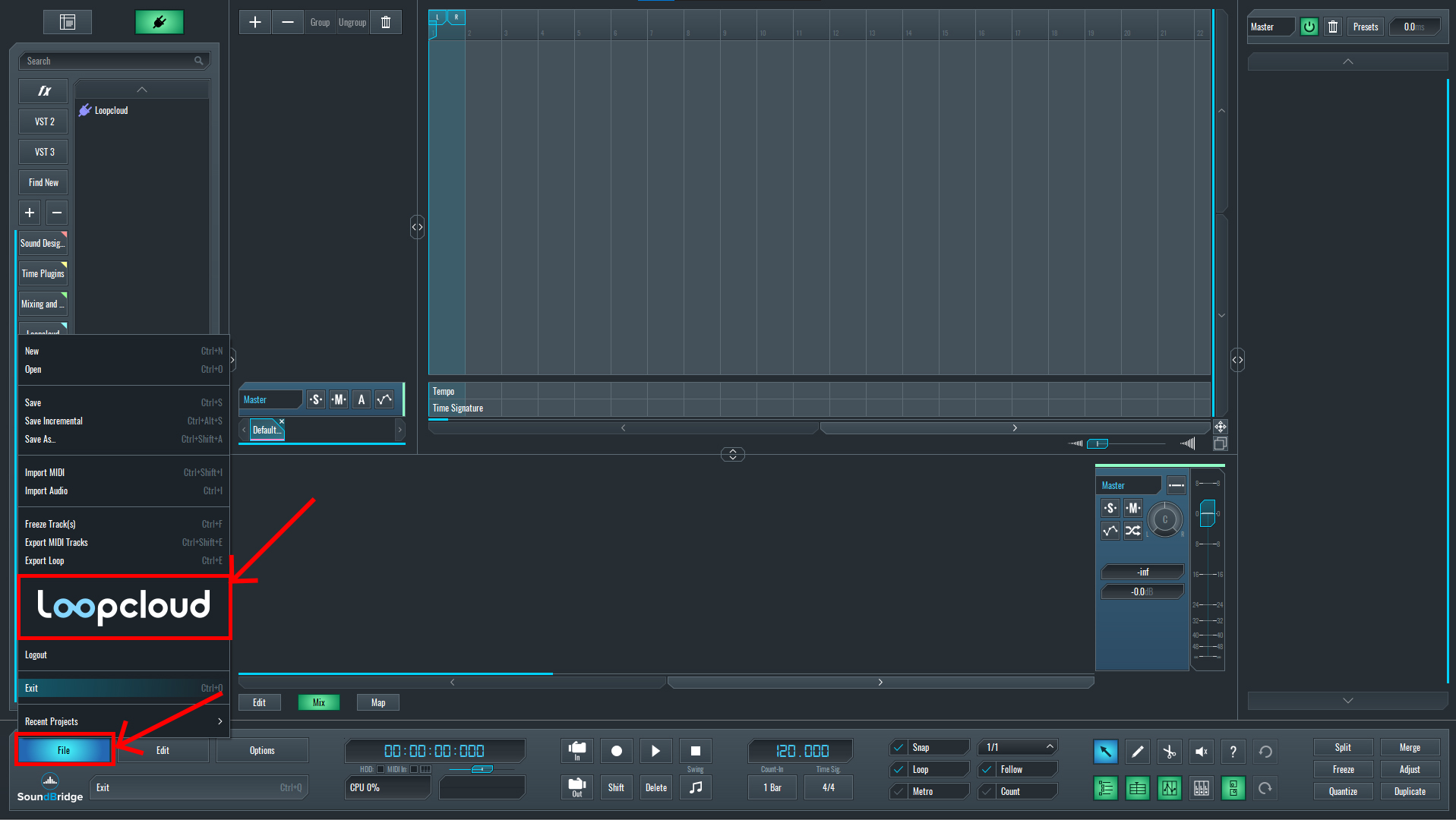Open automation on mixer Master strip
The height and width of the screenshot is (820, 1456).
pyautogui.click(x=1110, y=531)
